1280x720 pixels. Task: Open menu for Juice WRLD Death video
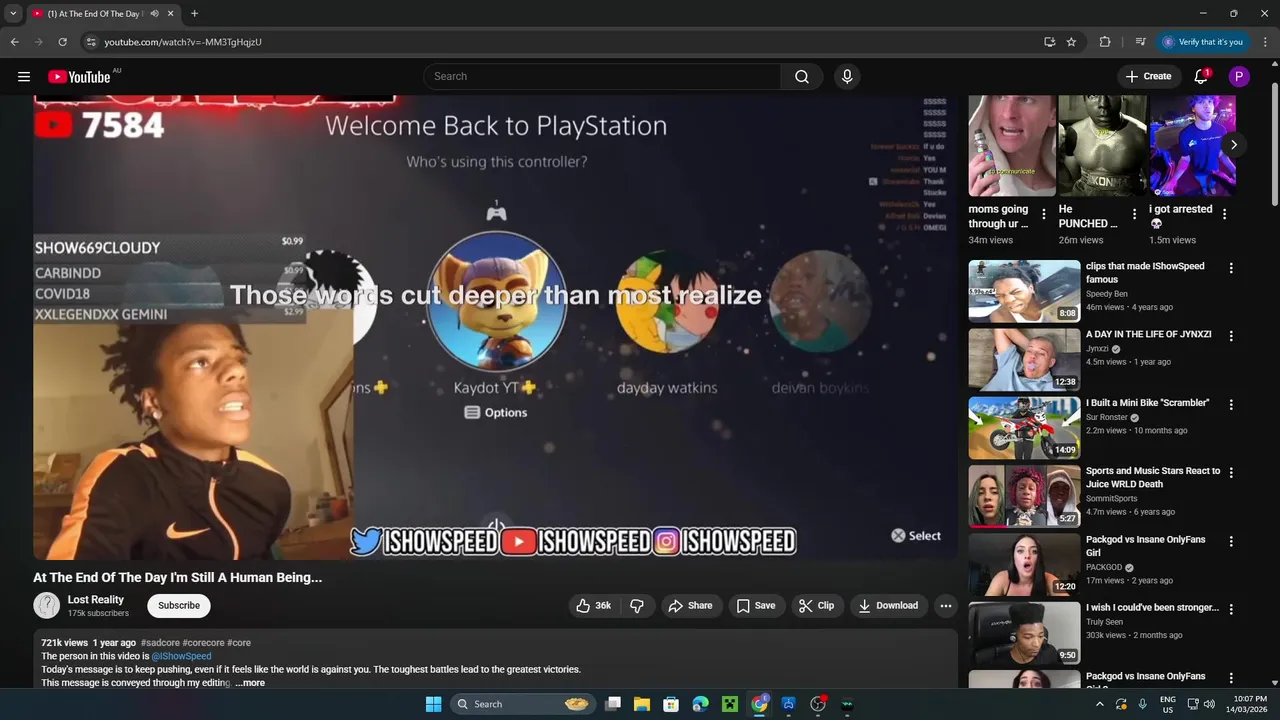point(1231,473)
